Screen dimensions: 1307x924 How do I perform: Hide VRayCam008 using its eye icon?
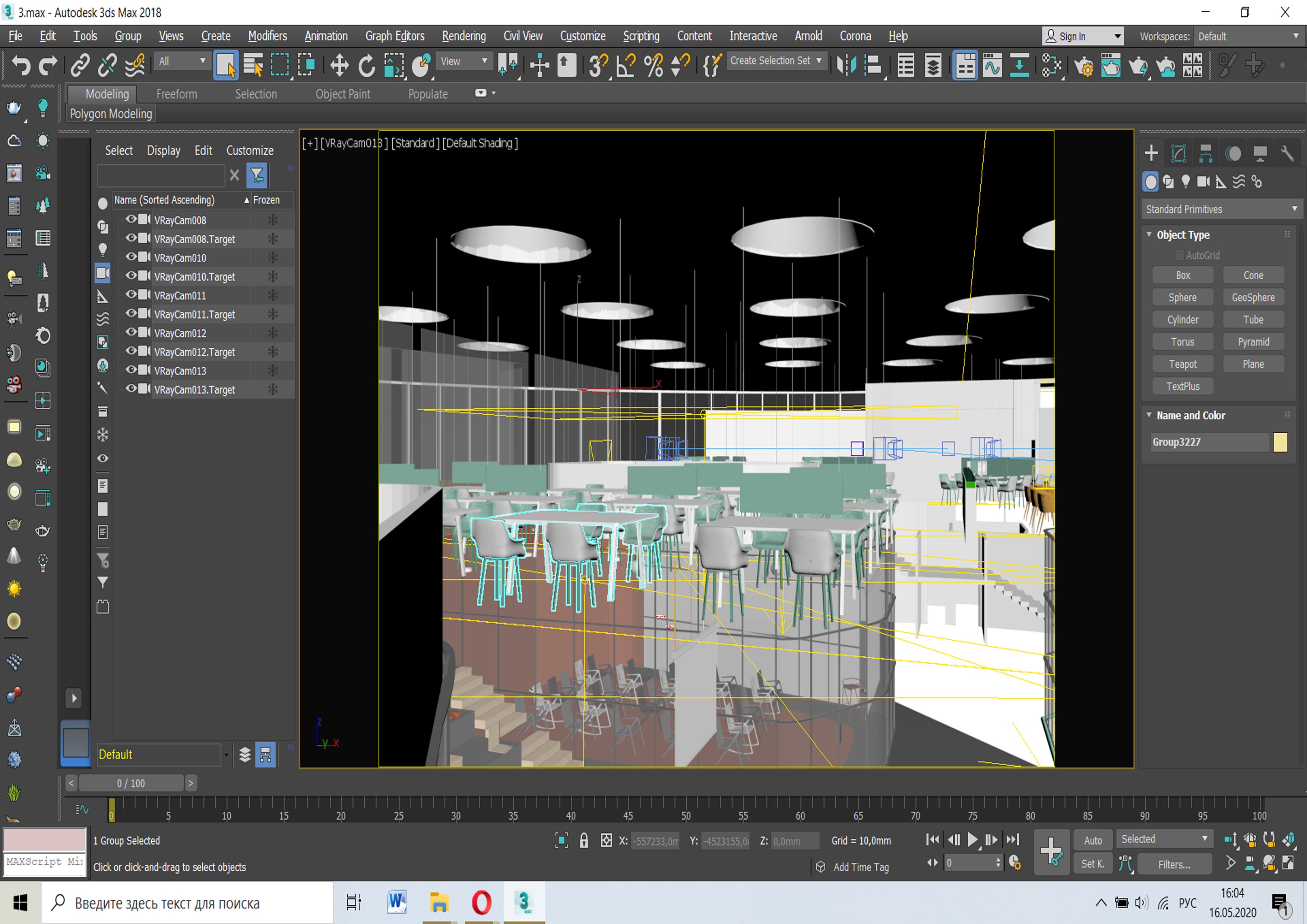coord(132,219)
